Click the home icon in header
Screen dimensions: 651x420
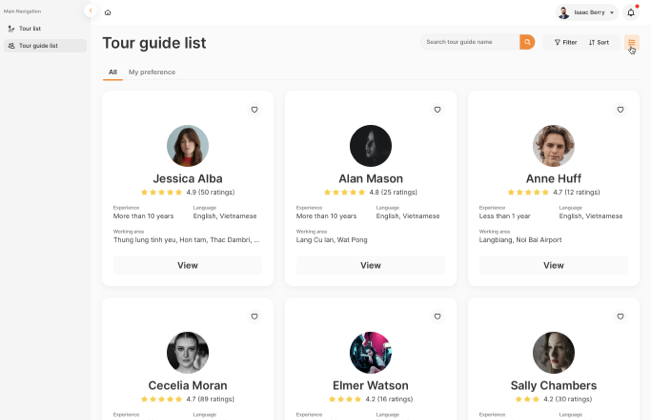(108, 12)
